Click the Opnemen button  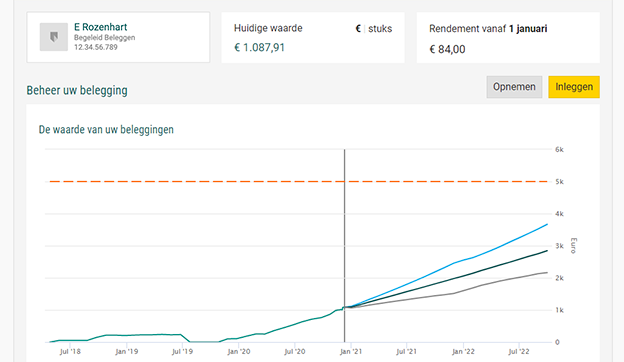[514, 87]
